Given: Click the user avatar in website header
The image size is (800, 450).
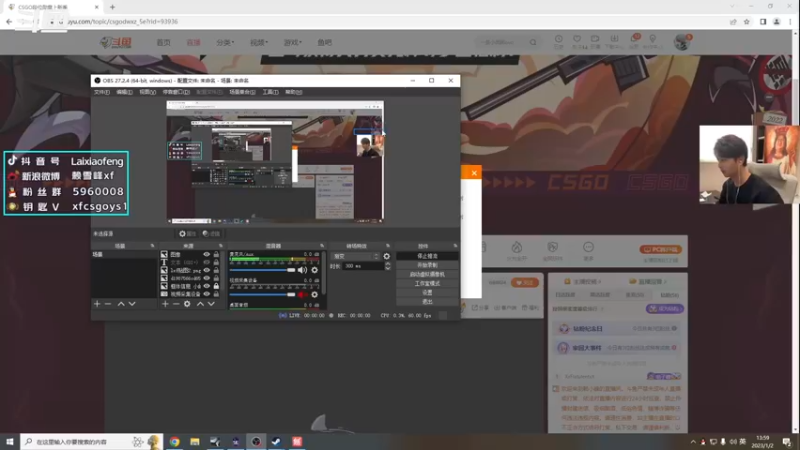Looking at the screenshot, I should pyautogui.click(x=681, y=43).
